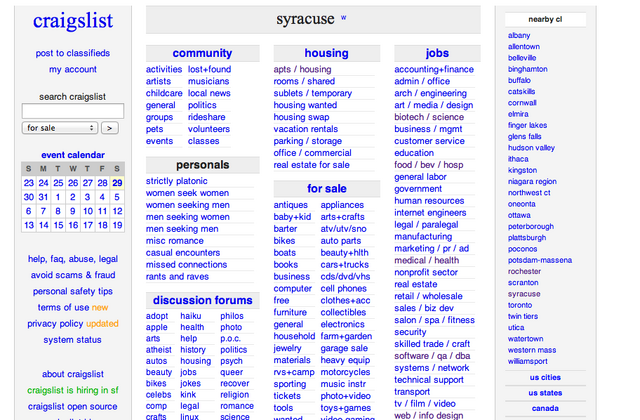Viewport: 640px width, 420px height.
Task: Expand the us cities list
Action: tap(545, 378)
